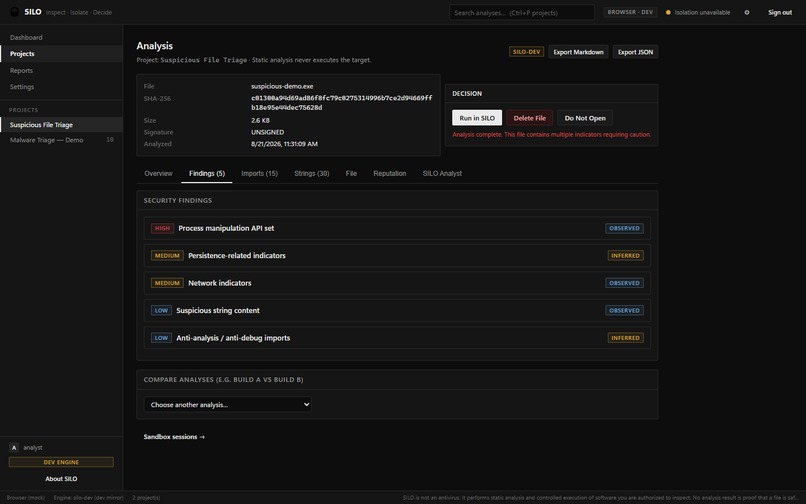
Task: Click OBSERVED badge on Suspicious string row
Action: pyautogui.click(x=624, y=311)
